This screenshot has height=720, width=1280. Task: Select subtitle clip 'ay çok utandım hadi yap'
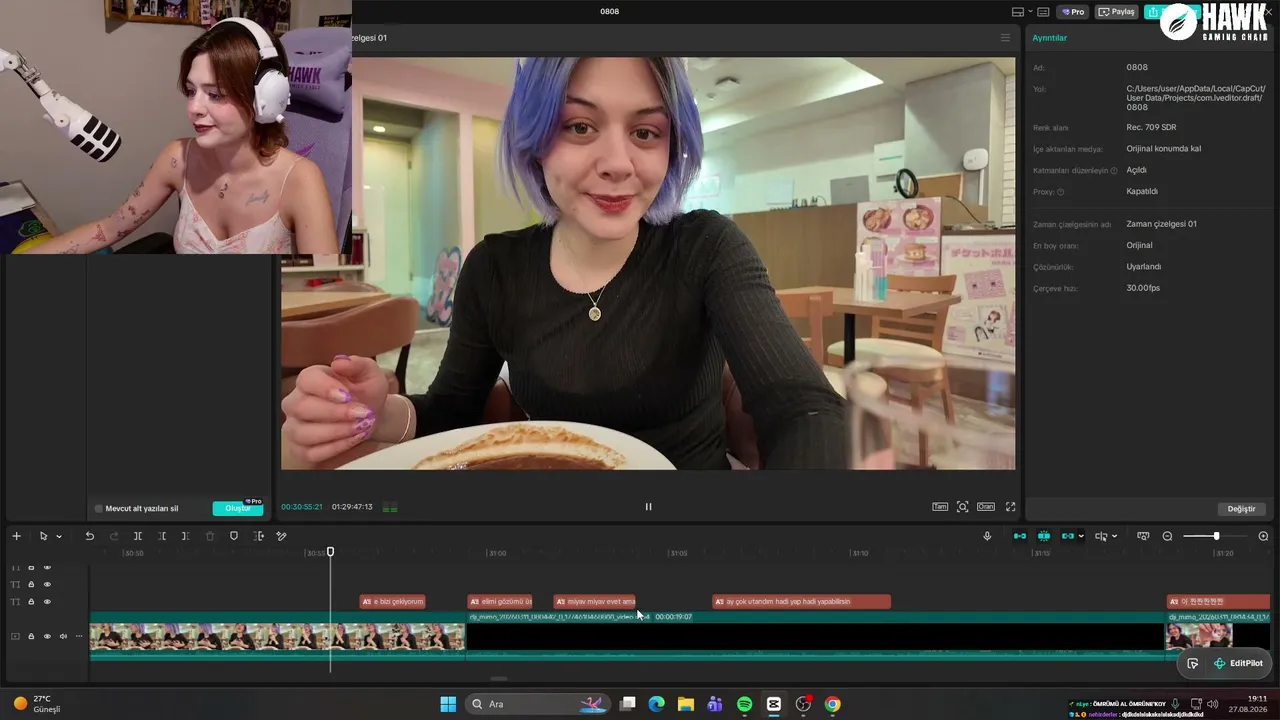[801, 602]
